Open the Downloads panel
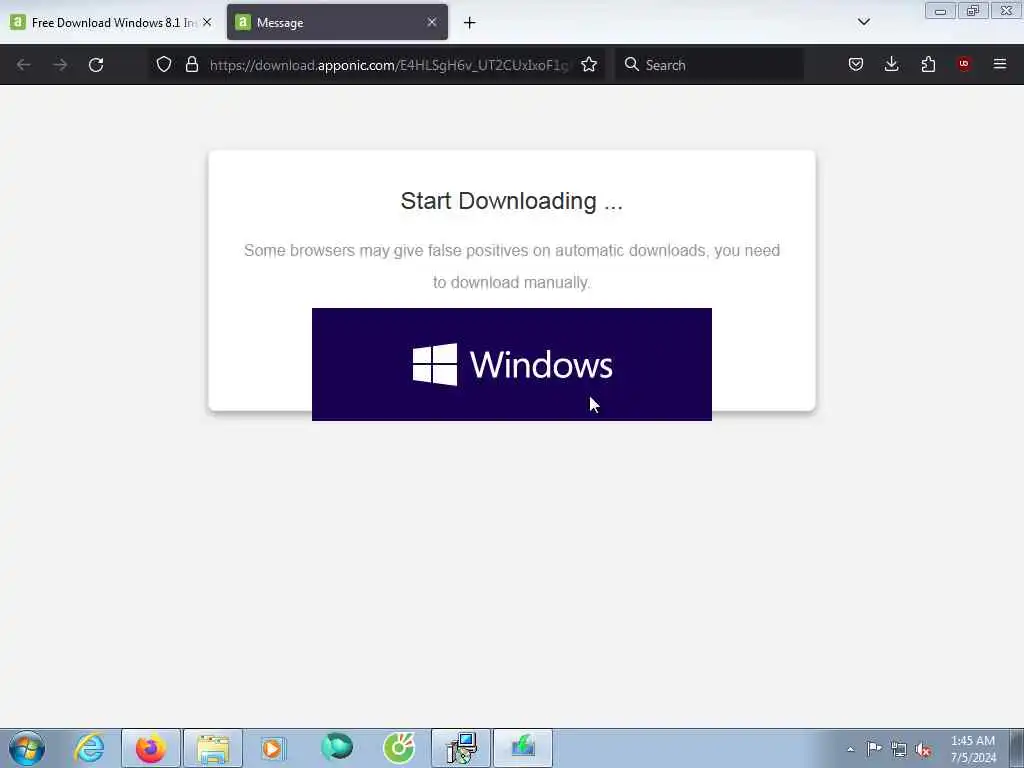 (891, 64)
